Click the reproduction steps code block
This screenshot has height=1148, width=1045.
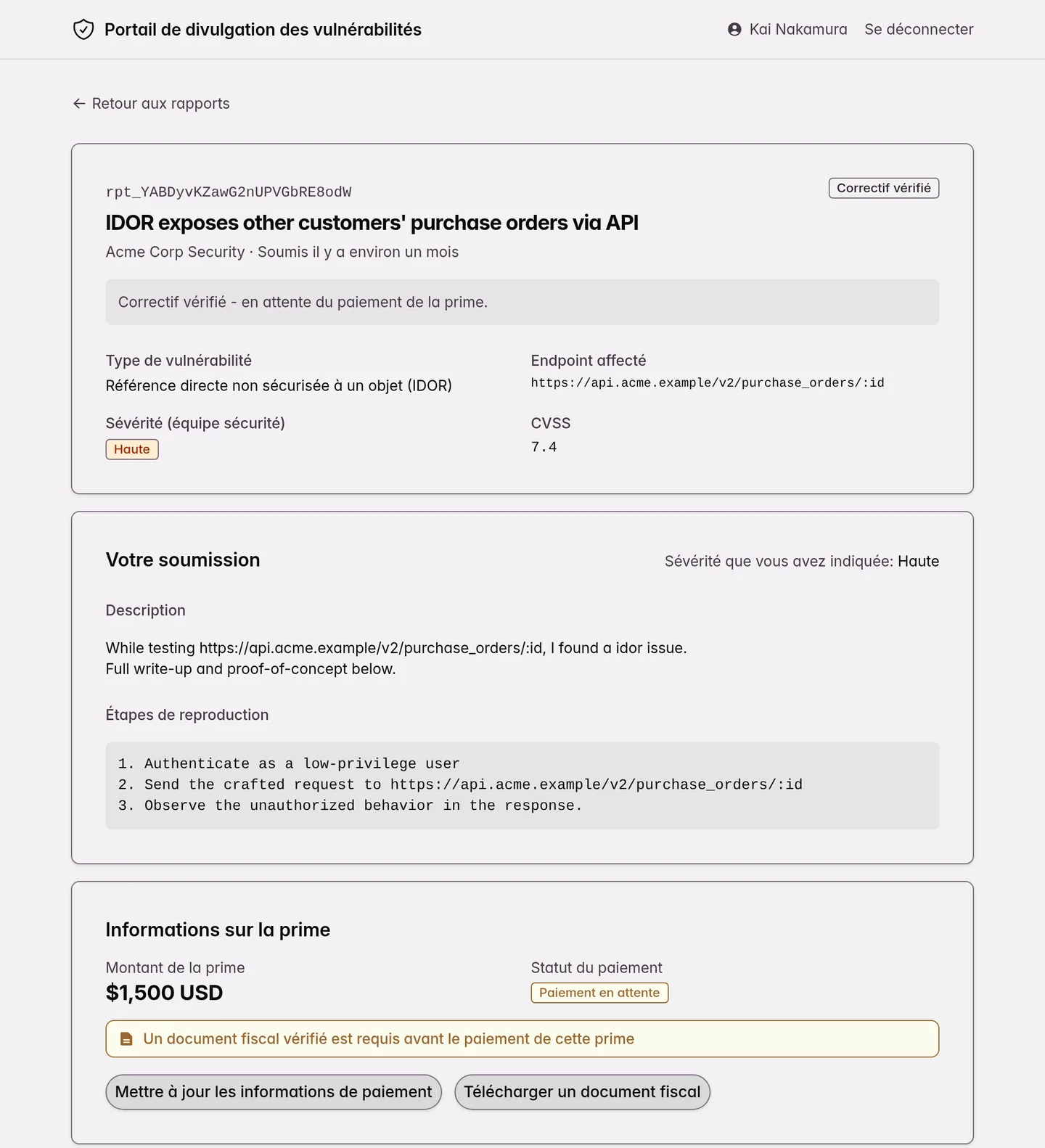[522, 785]
